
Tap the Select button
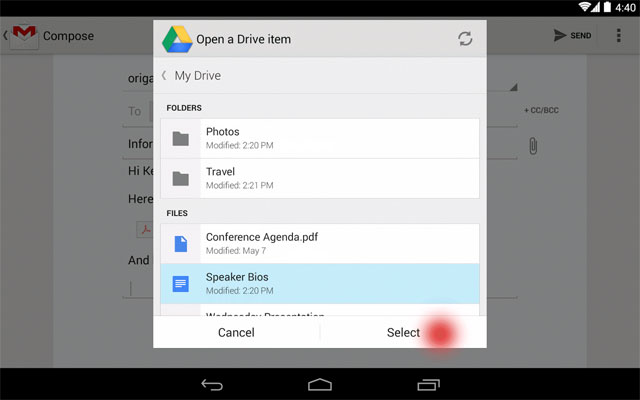403,332
